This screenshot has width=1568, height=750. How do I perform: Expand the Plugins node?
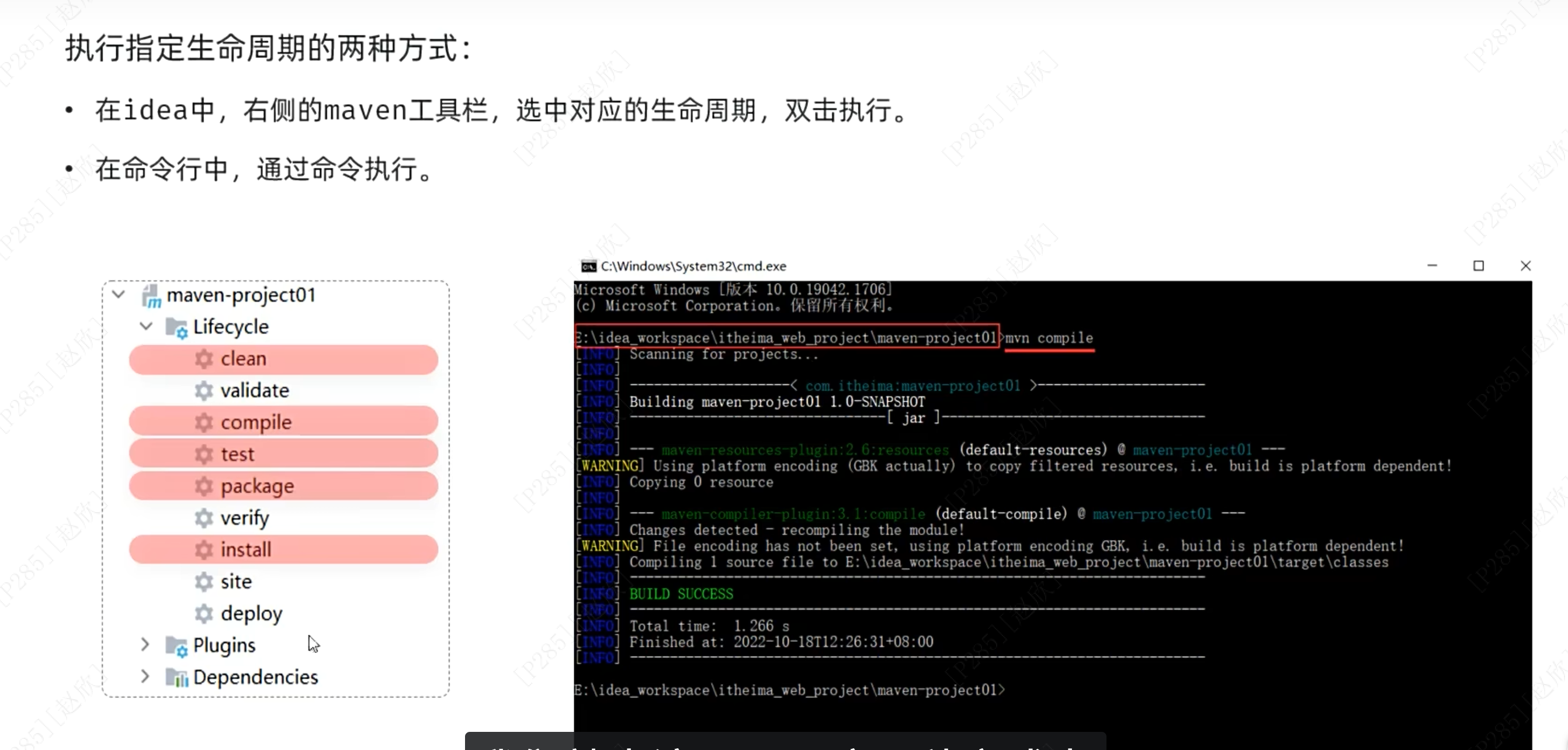pos(145,645)
